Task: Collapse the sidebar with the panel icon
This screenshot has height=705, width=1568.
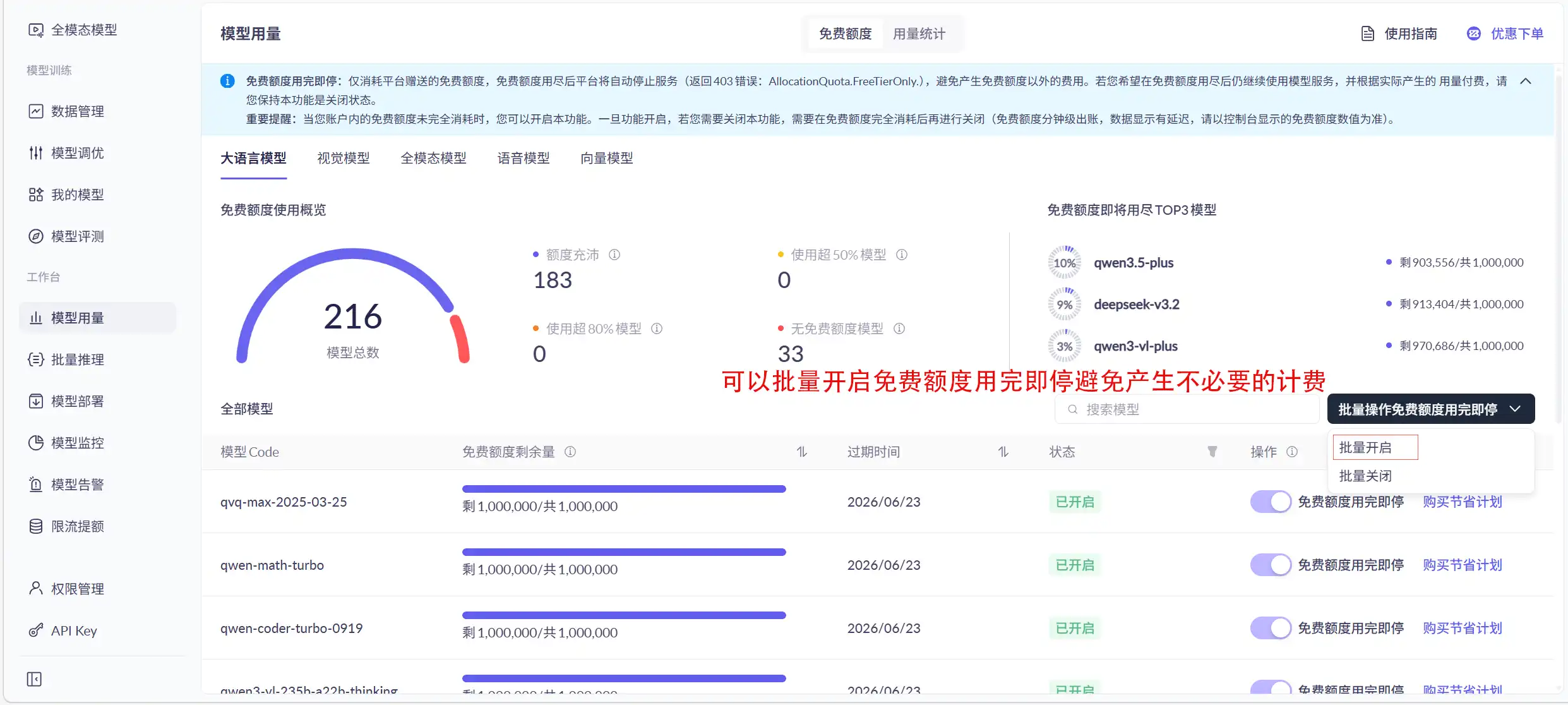Action: (34, 679)
